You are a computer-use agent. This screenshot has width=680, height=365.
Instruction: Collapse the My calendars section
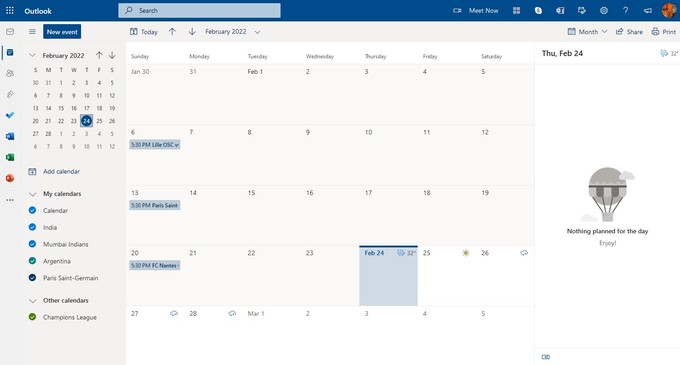pyautogui.click(x=33, y=194)
